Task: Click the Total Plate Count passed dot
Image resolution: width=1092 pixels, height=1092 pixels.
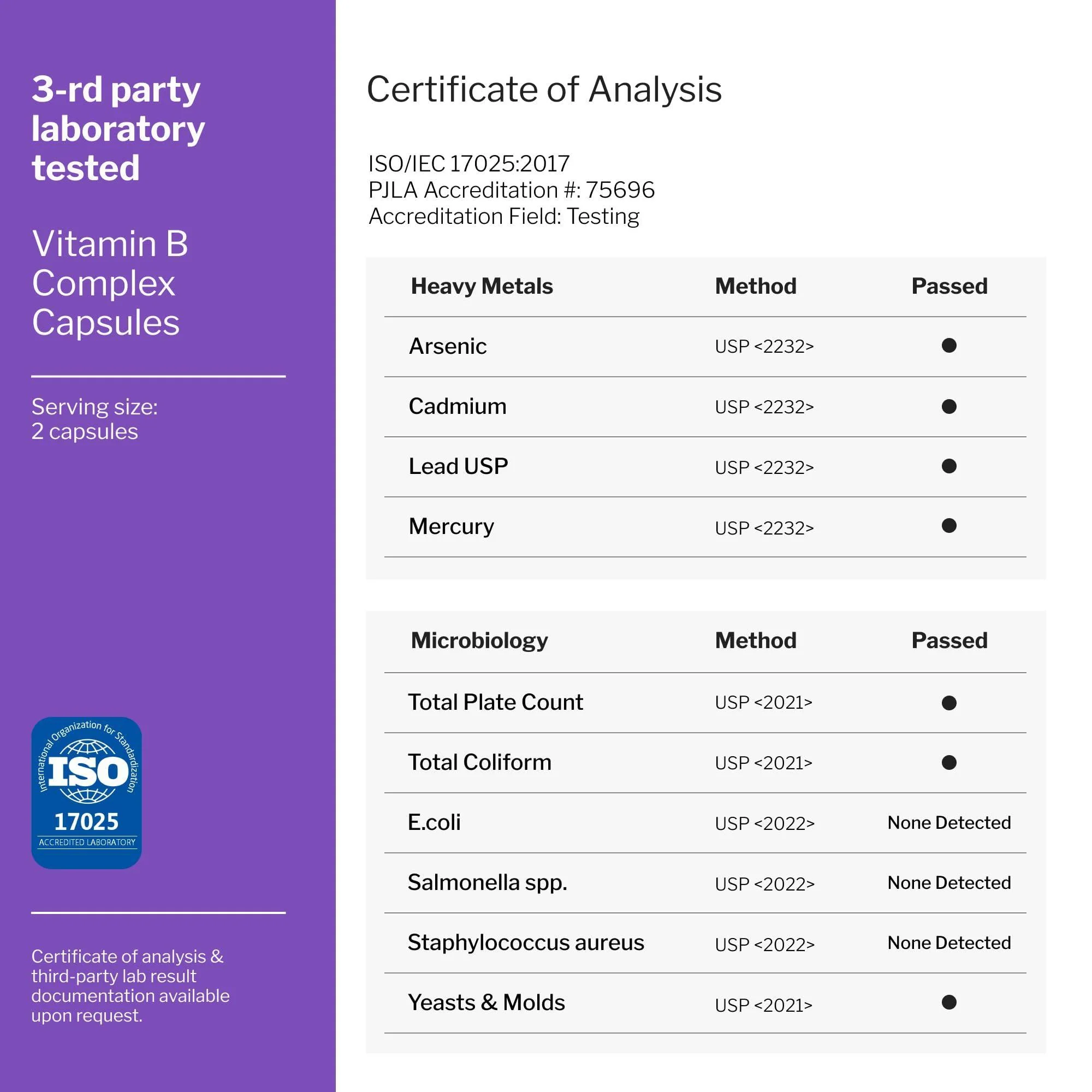Action: (x=949, y=703)
